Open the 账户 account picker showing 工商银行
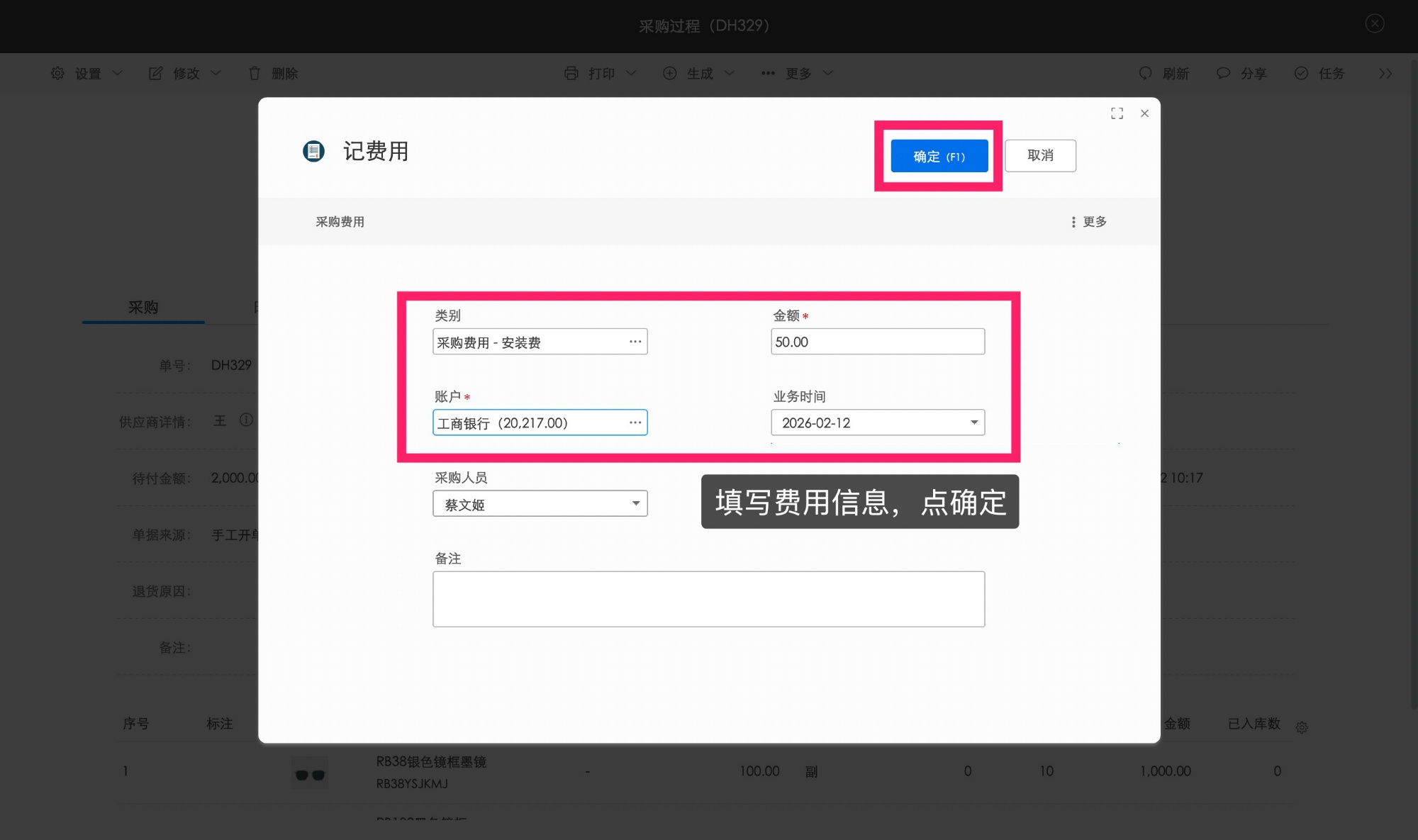 tap(635, 422)
